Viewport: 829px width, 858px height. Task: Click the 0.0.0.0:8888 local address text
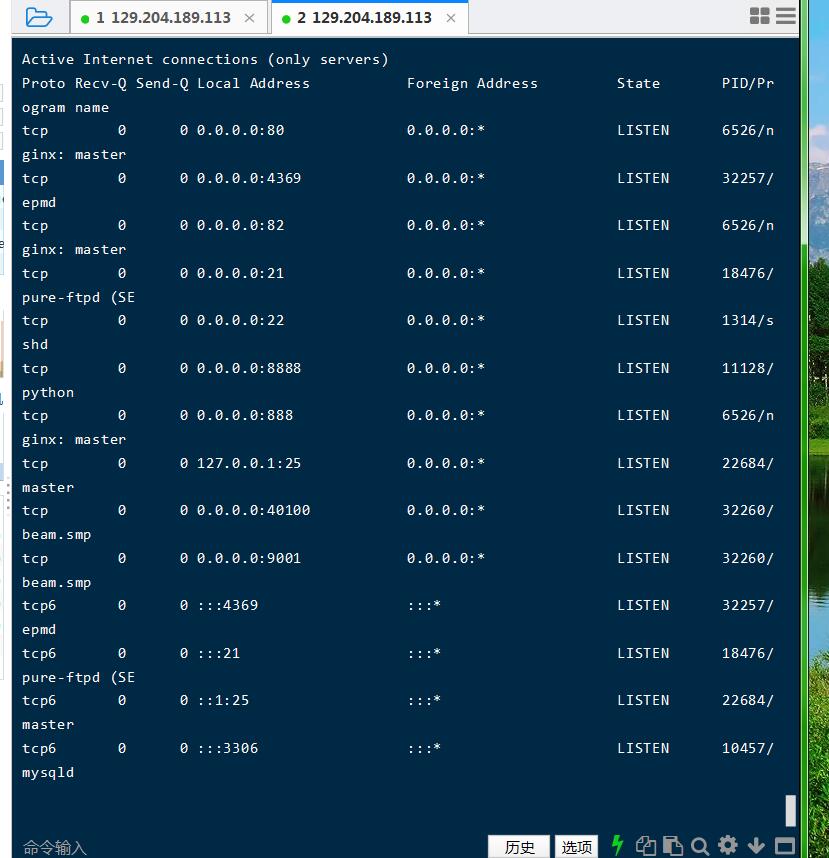coord(249,368)
